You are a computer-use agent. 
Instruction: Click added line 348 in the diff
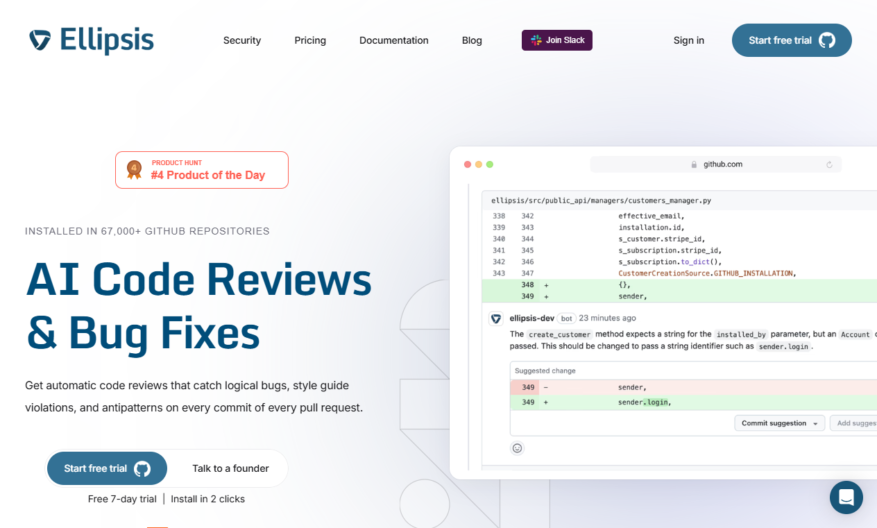pos(679,285)
